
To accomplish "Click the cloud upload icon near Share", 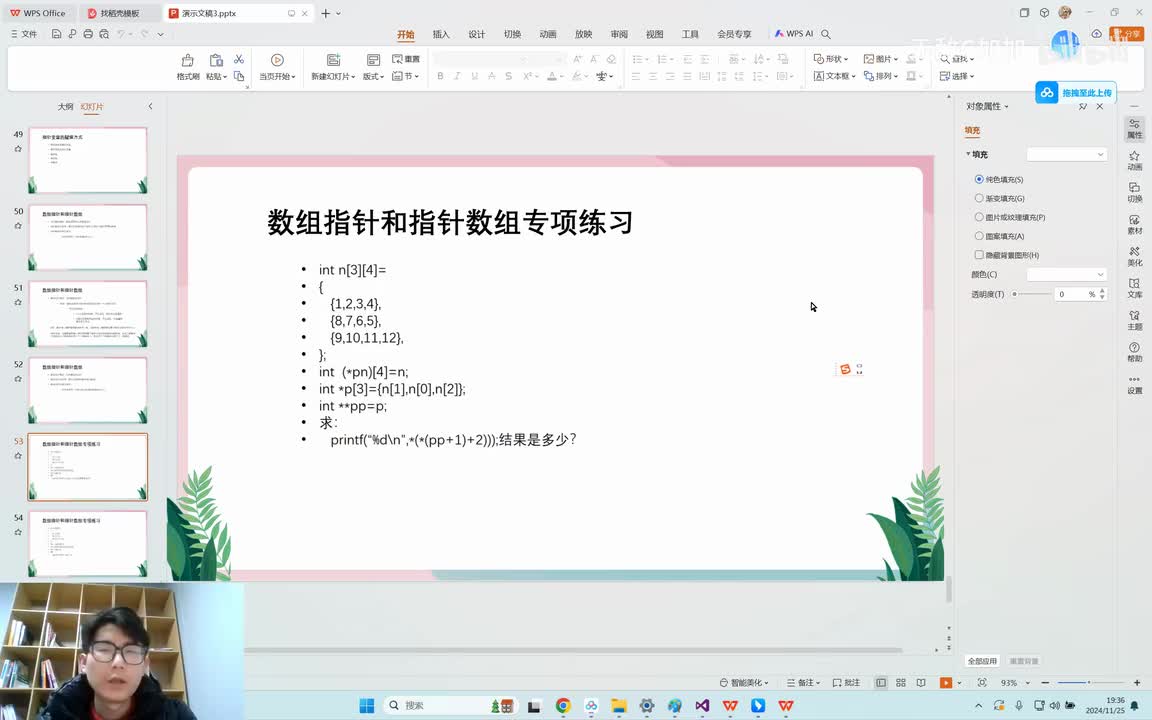I will coord(1096,34).
